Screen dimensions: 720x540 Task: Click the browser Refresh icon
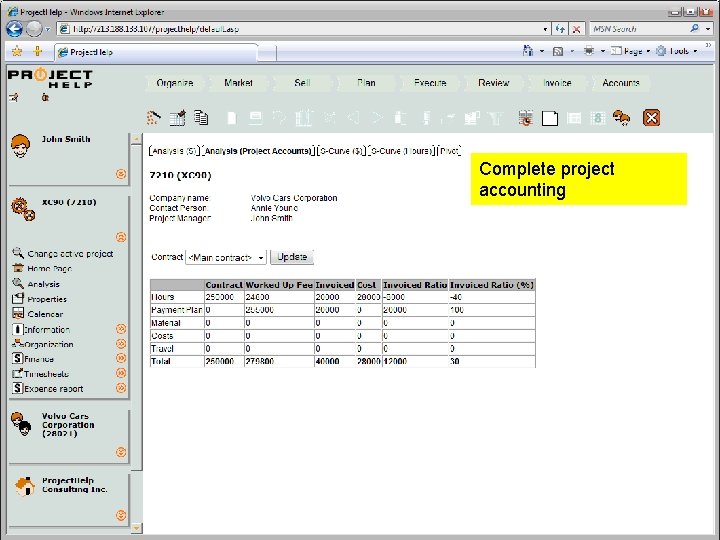pyautogui.click(x=560, y=29)
